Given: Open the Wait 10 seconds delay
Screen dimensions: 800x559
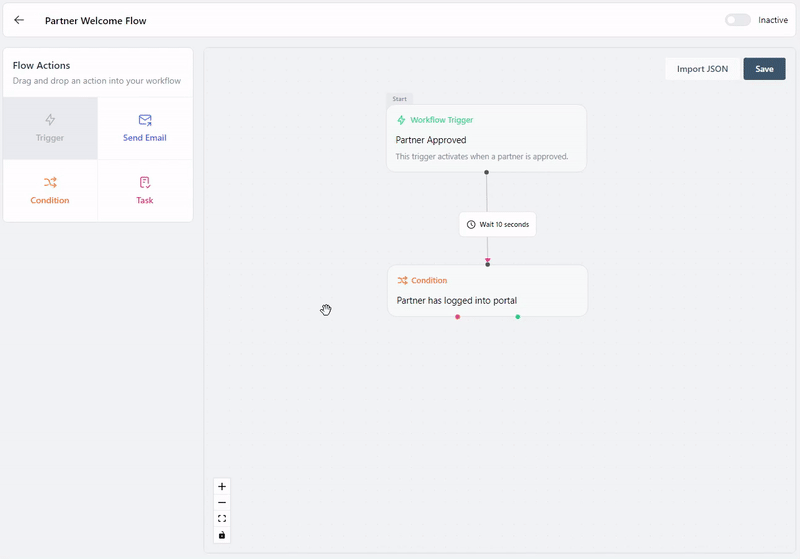Looking at the screenshot, I should (x=497, y=224).
